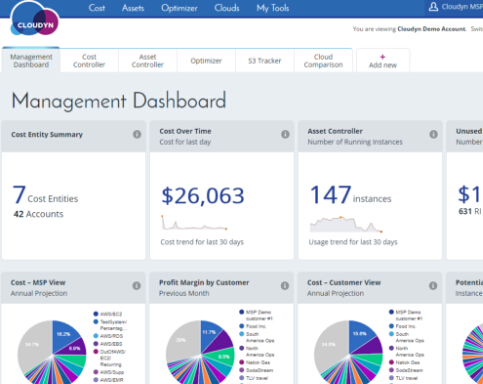Open the Assets menu

(x=133, y=8)
